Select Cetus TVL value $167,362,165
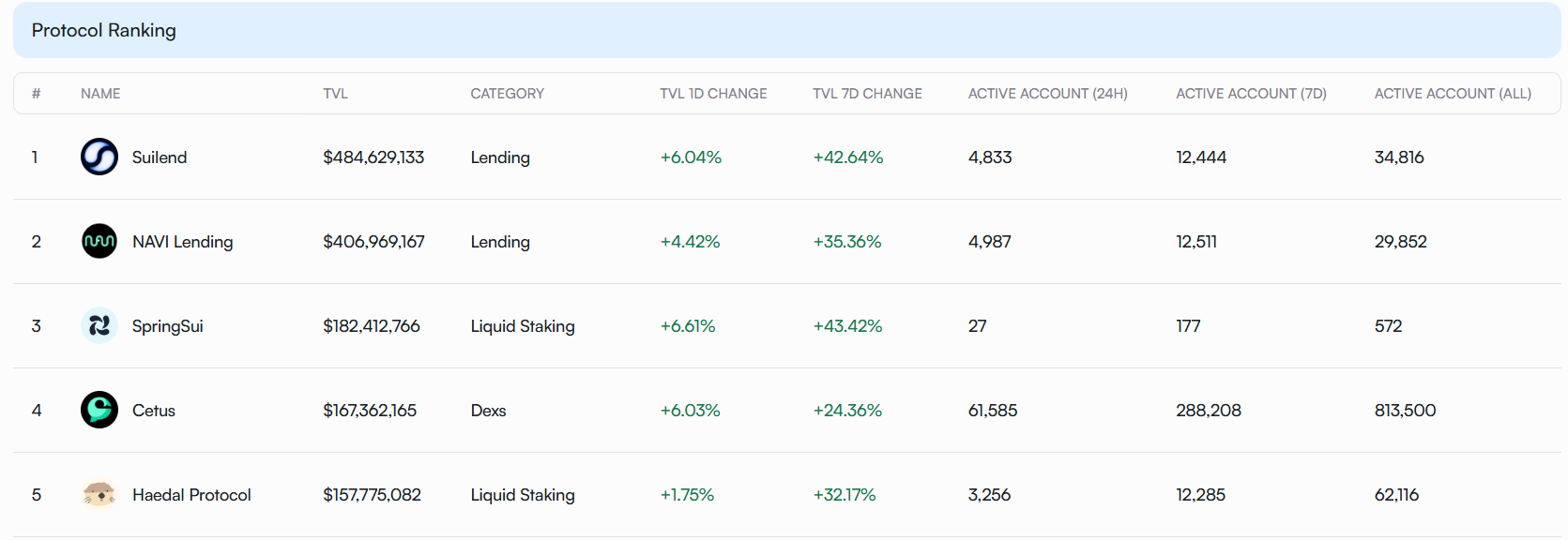 coord(370,411)
